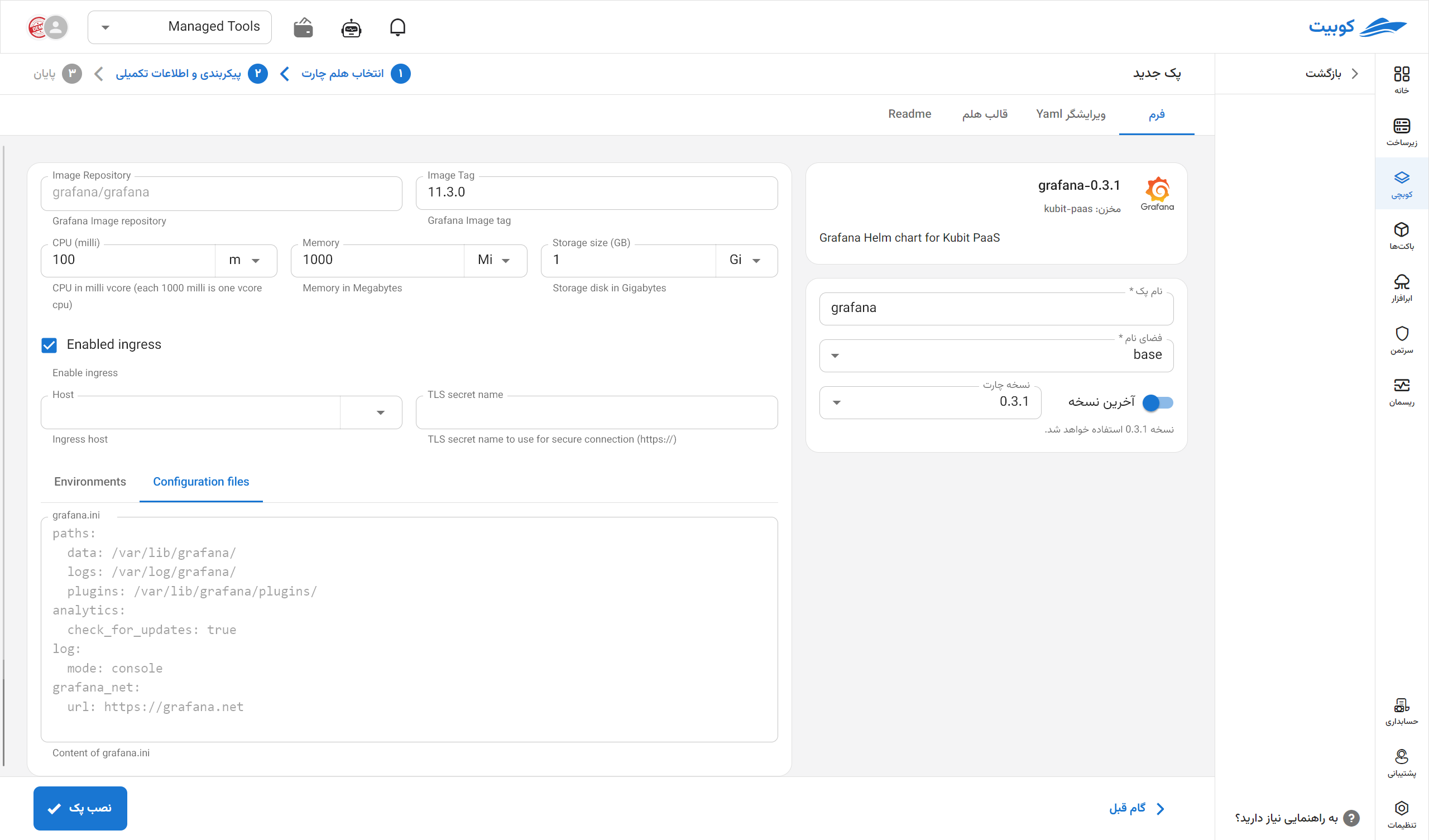Open کوبچی sidebar item

point(1401,184)
